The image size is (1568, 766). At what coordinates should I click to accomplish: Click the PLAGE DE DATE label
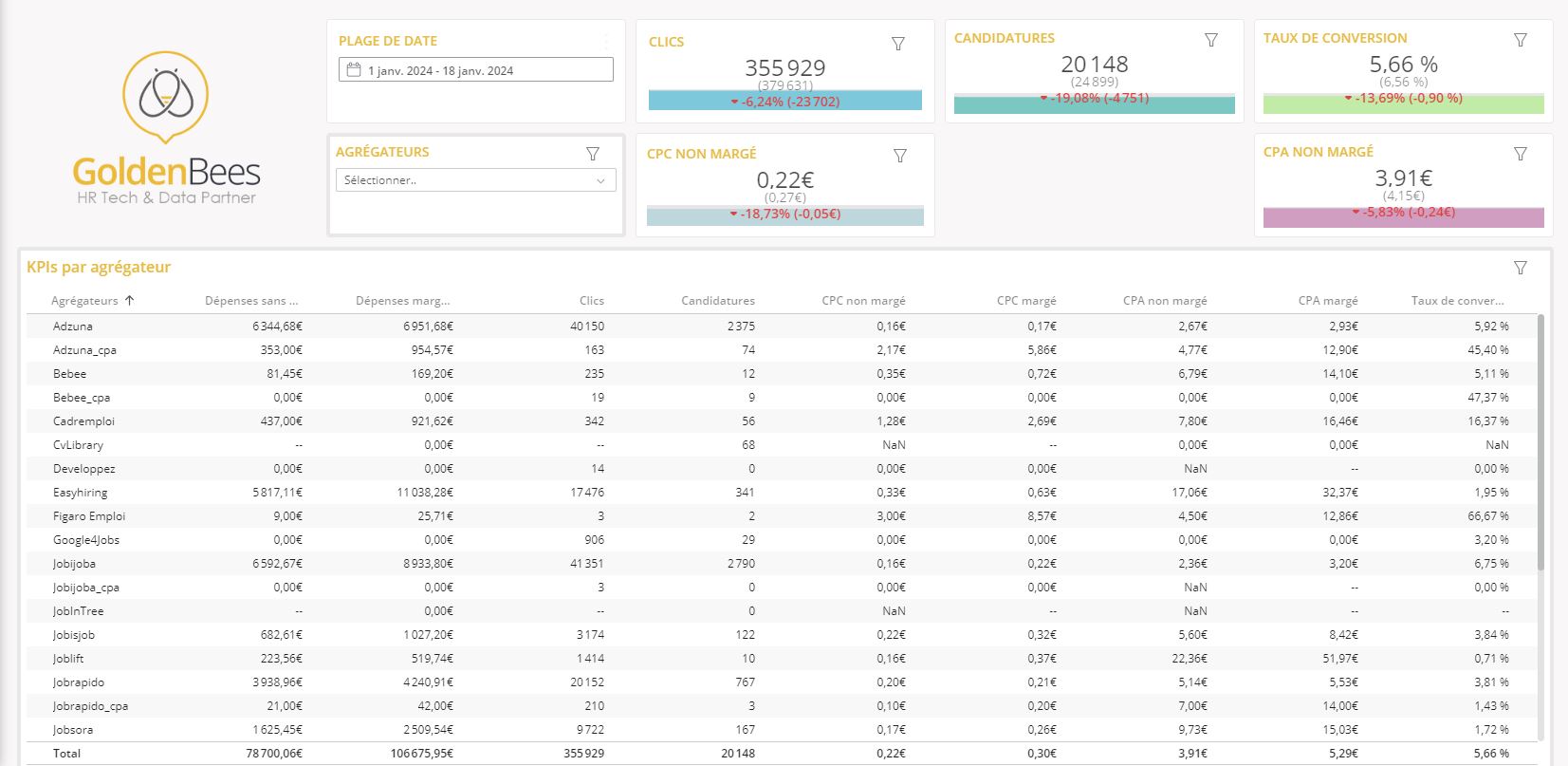pyautogui.click(x=388, y=41)
